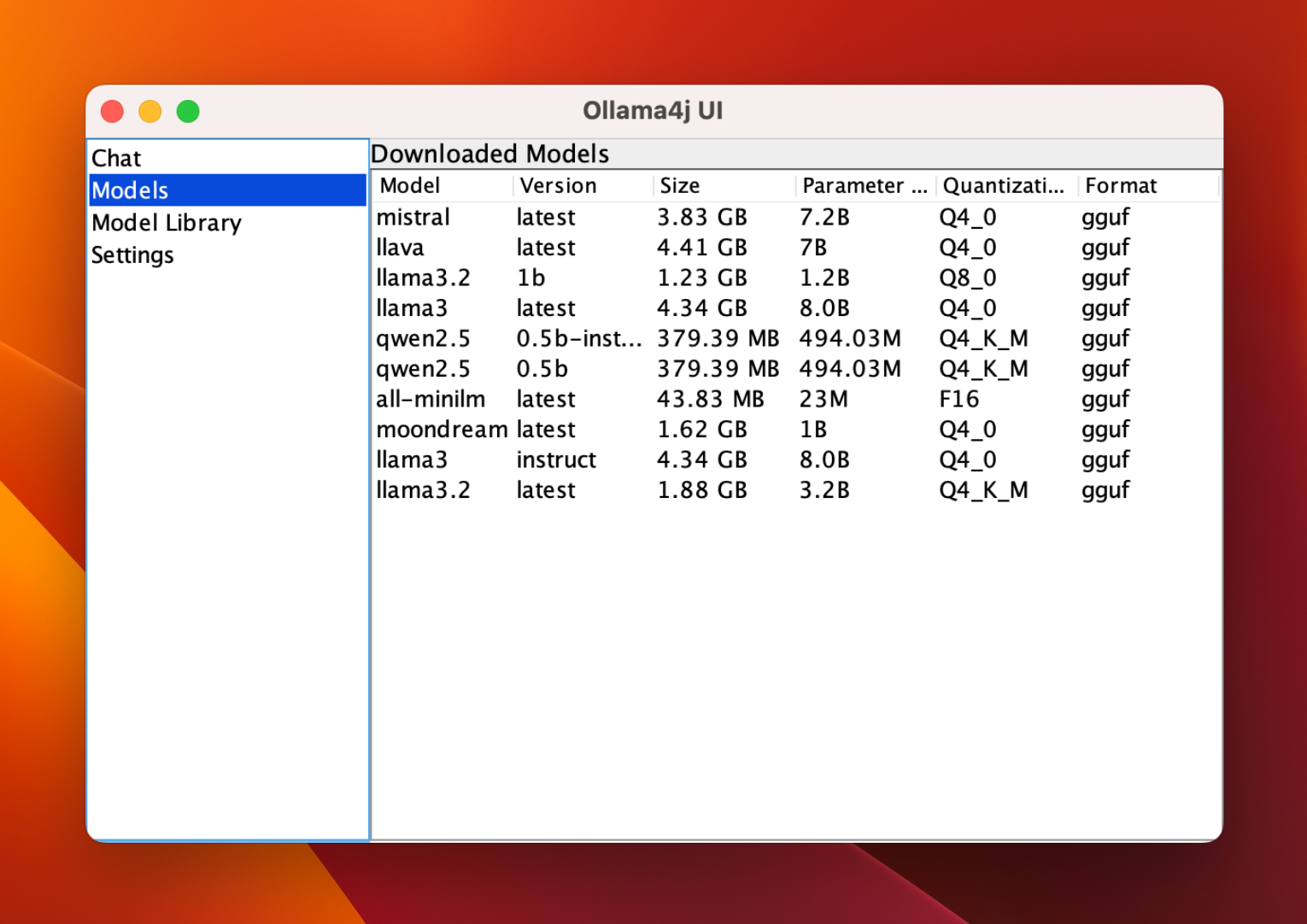Maximize window with the green button

[x=188, y=112]
